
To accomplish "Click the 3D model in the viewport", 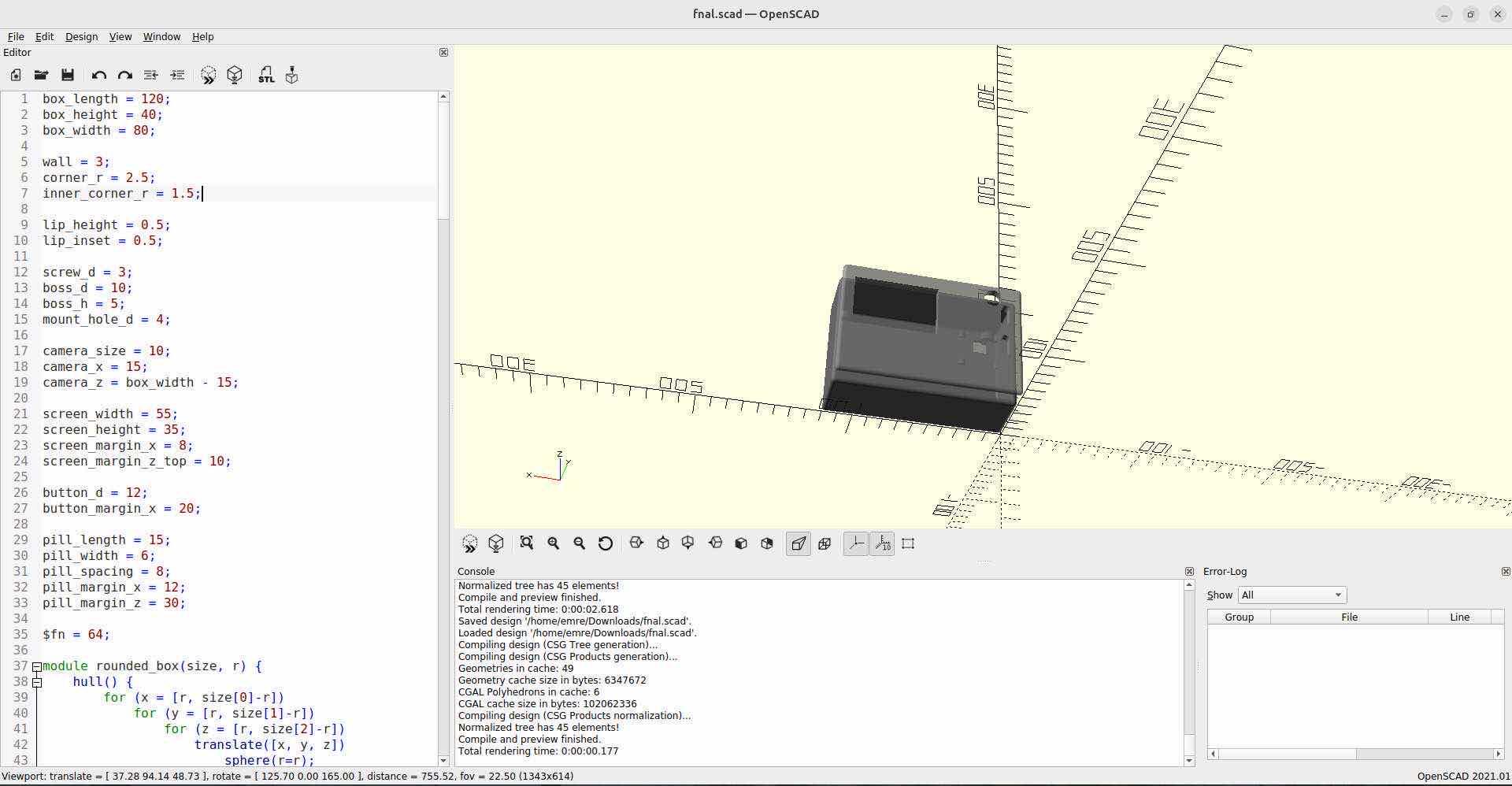I will 923,350.
